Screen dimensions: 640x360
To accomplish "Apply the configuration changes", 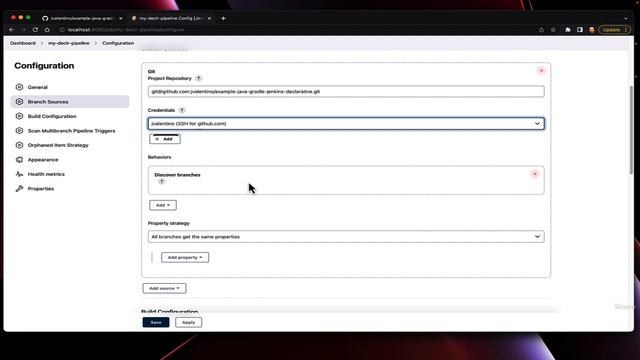I will 189,322.
